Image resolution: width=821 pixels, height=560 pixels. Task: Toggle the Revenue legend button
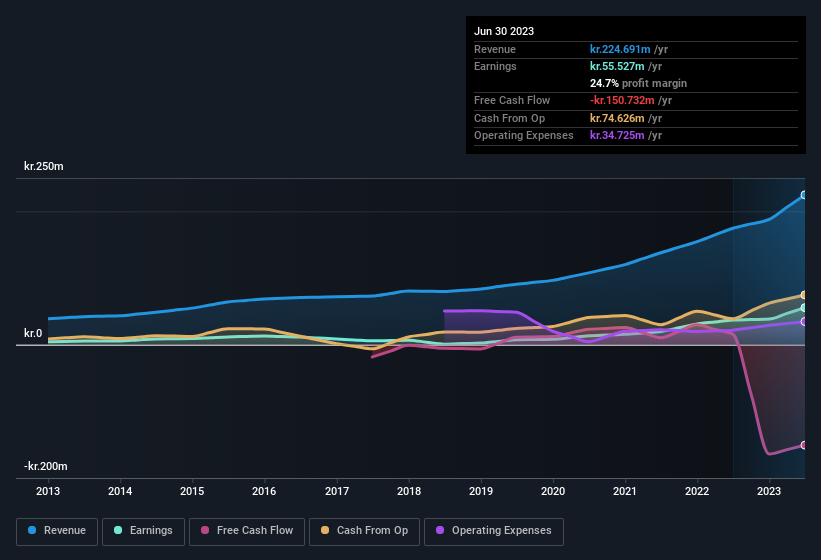click(x=57, y=531)
